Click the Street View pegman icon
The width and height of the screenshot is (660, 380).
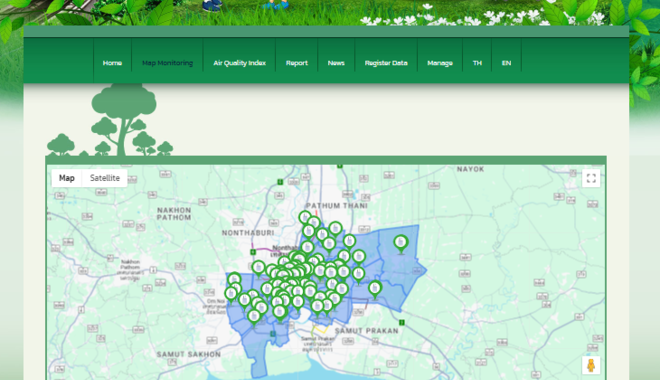click(591, 365)
